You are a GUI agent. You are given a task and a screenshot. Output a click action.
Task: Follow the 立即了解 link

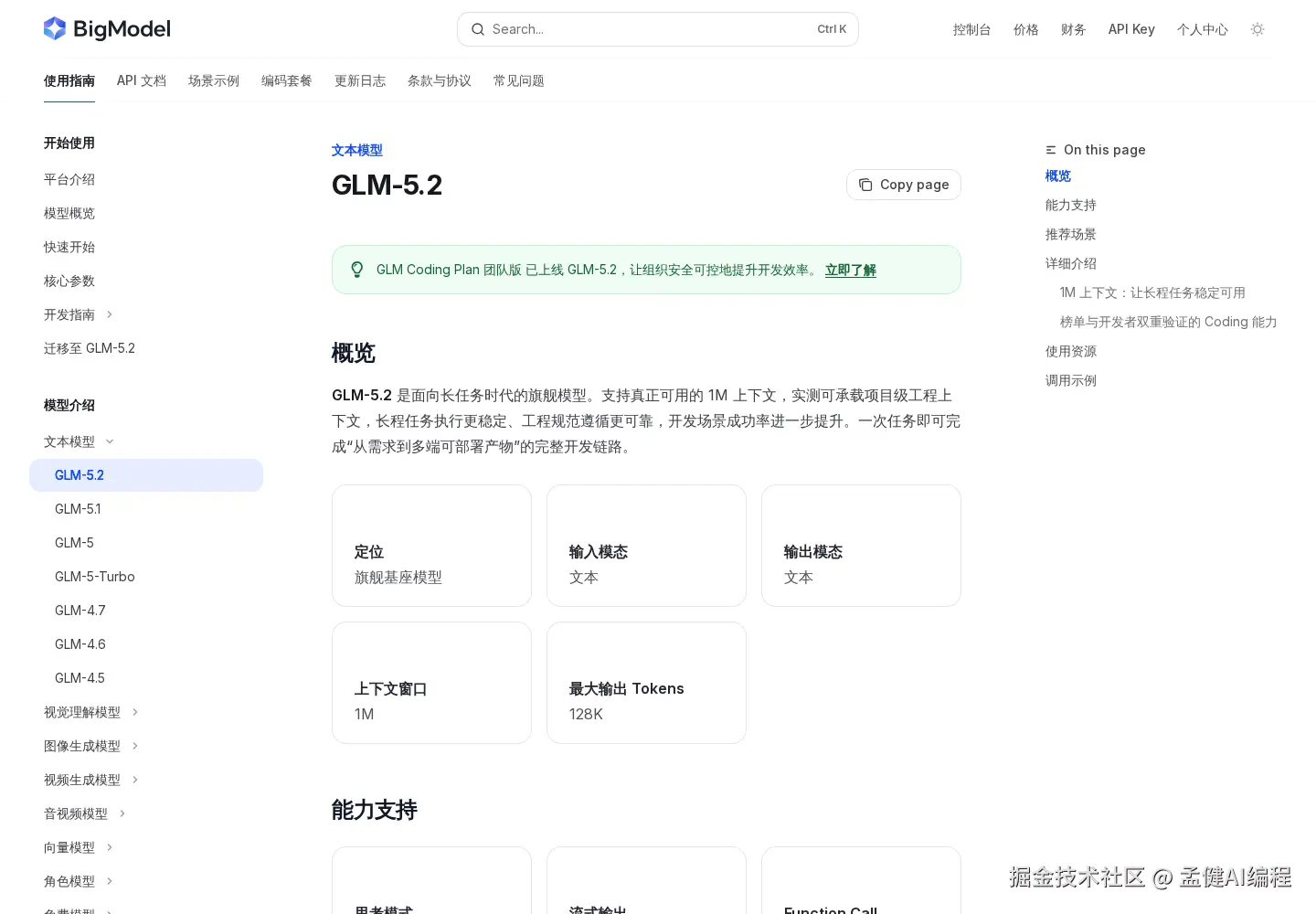(x=851, y=270)
